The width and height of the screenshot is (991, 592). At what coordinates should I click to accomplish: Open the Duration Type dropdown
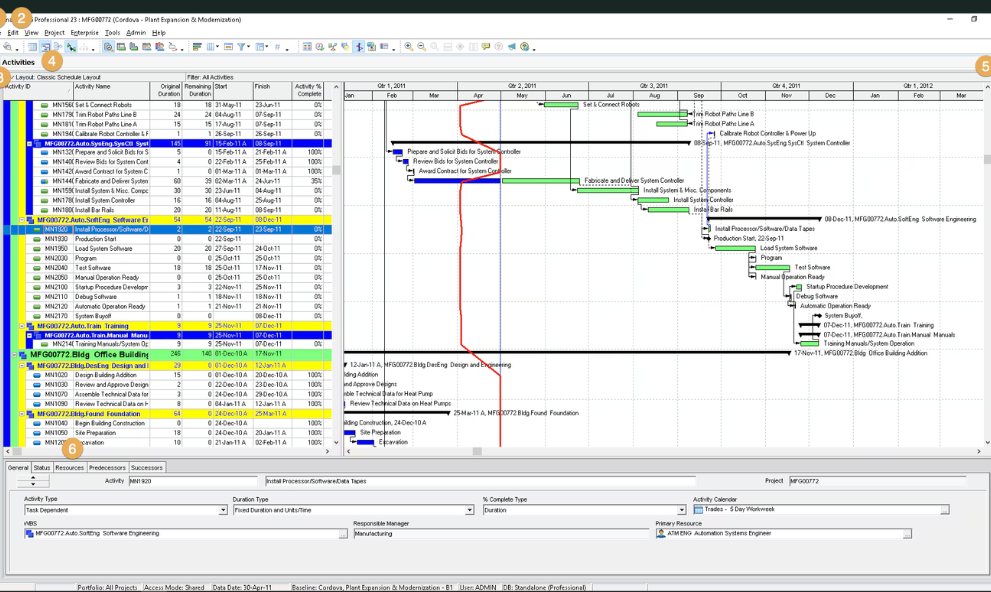point(469,510)
